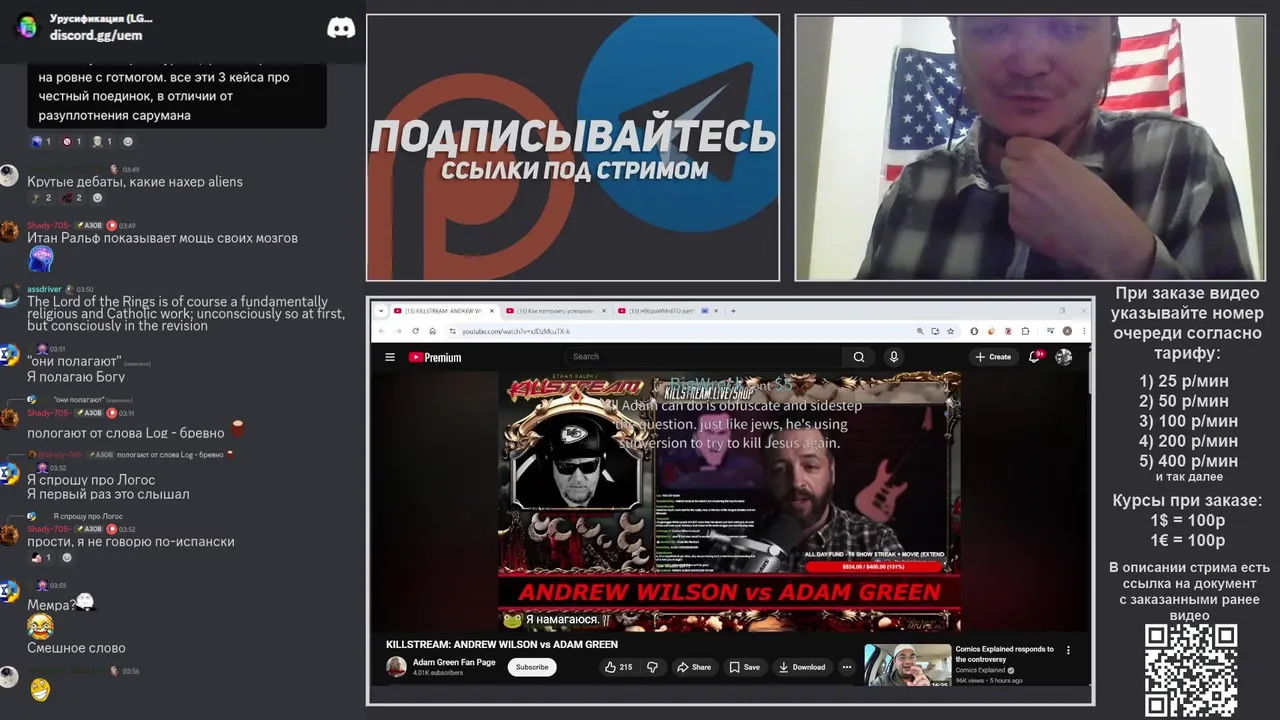Screen dimensions: 1280x720
Task: Open the YouTube account avatar menu
Action: tap(1064, 357)
